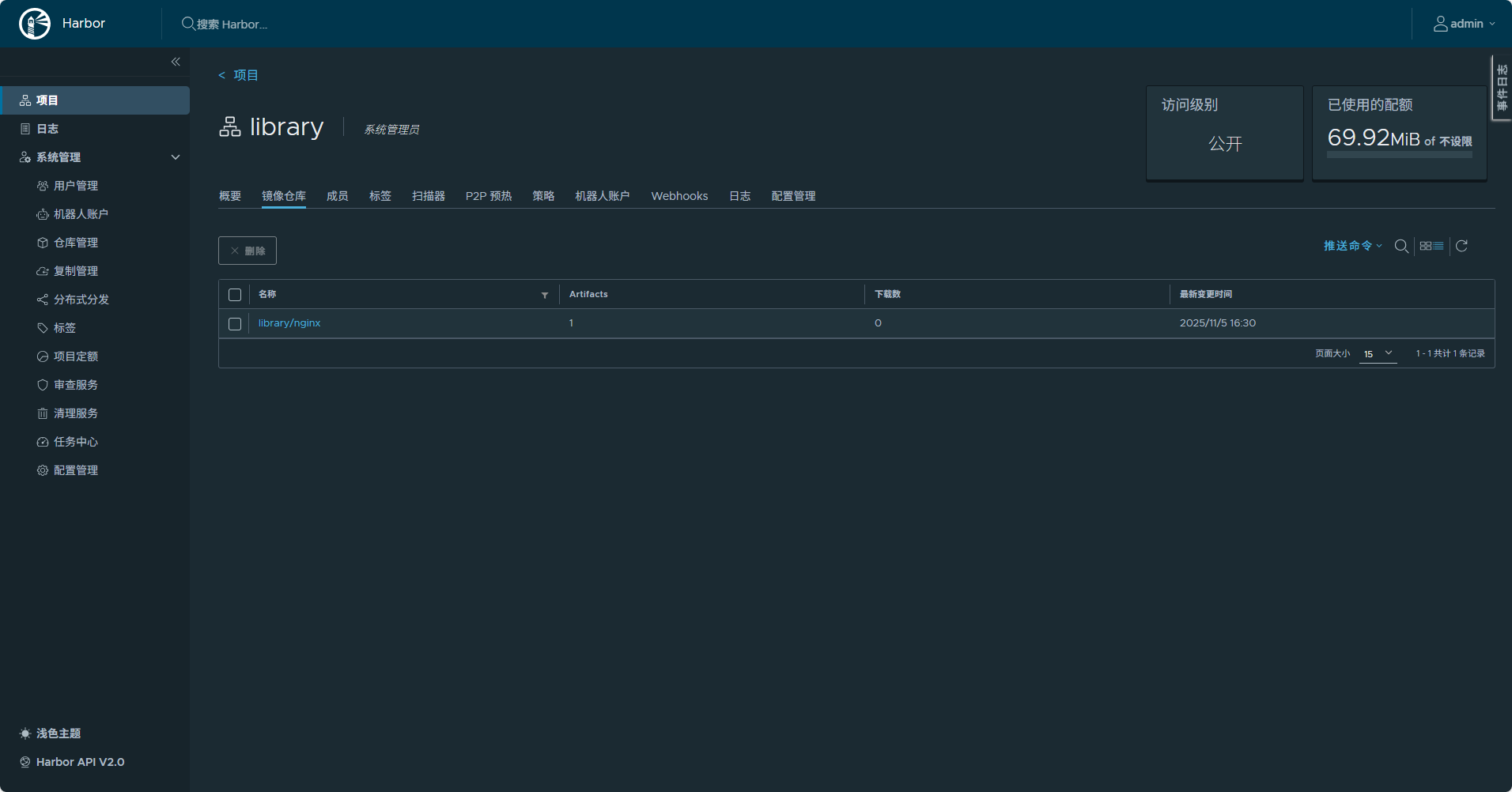Open the project 日志 tab
This screenshot has width=1512, height=792.
[x=740, y=196]
